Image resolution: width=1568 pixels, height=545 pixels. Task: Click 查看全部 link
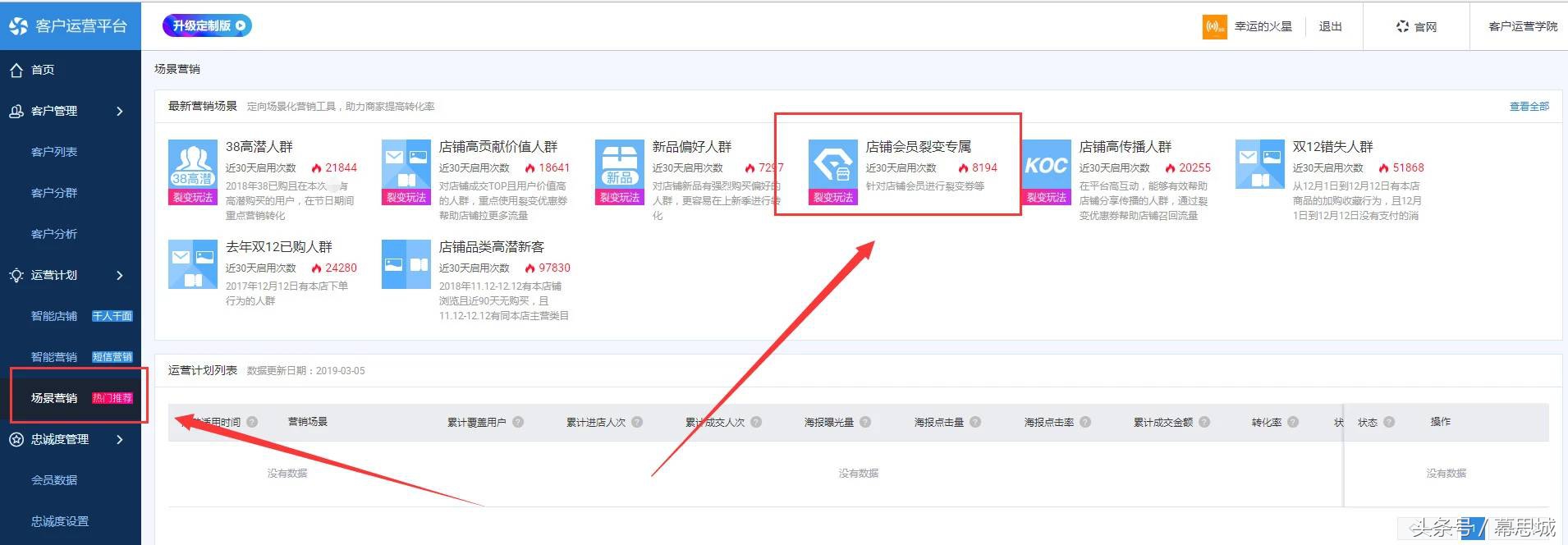pyautogui.click(x=1529, y=107)
